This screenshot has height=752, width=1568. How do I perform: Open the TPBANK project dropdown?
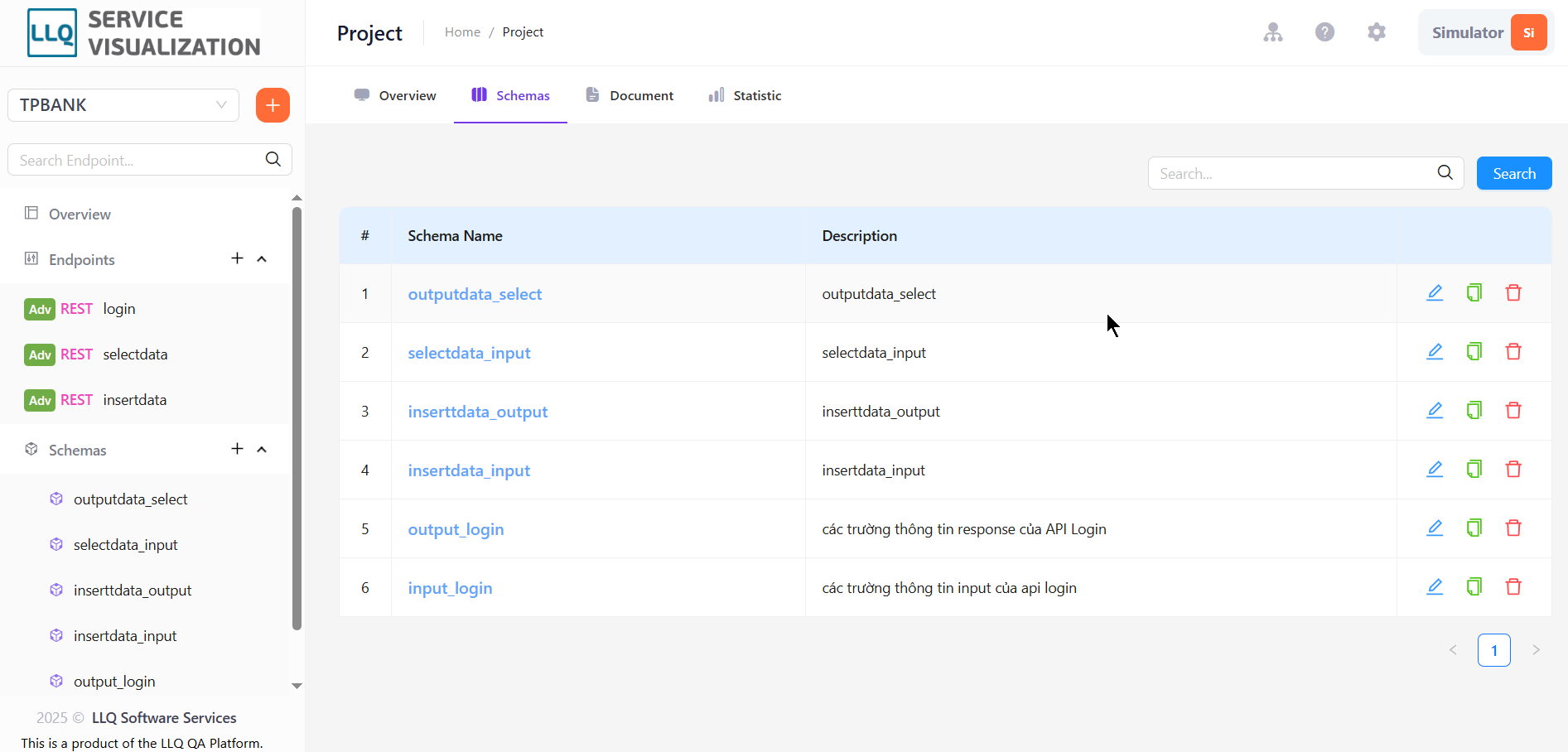click(123, 105)
